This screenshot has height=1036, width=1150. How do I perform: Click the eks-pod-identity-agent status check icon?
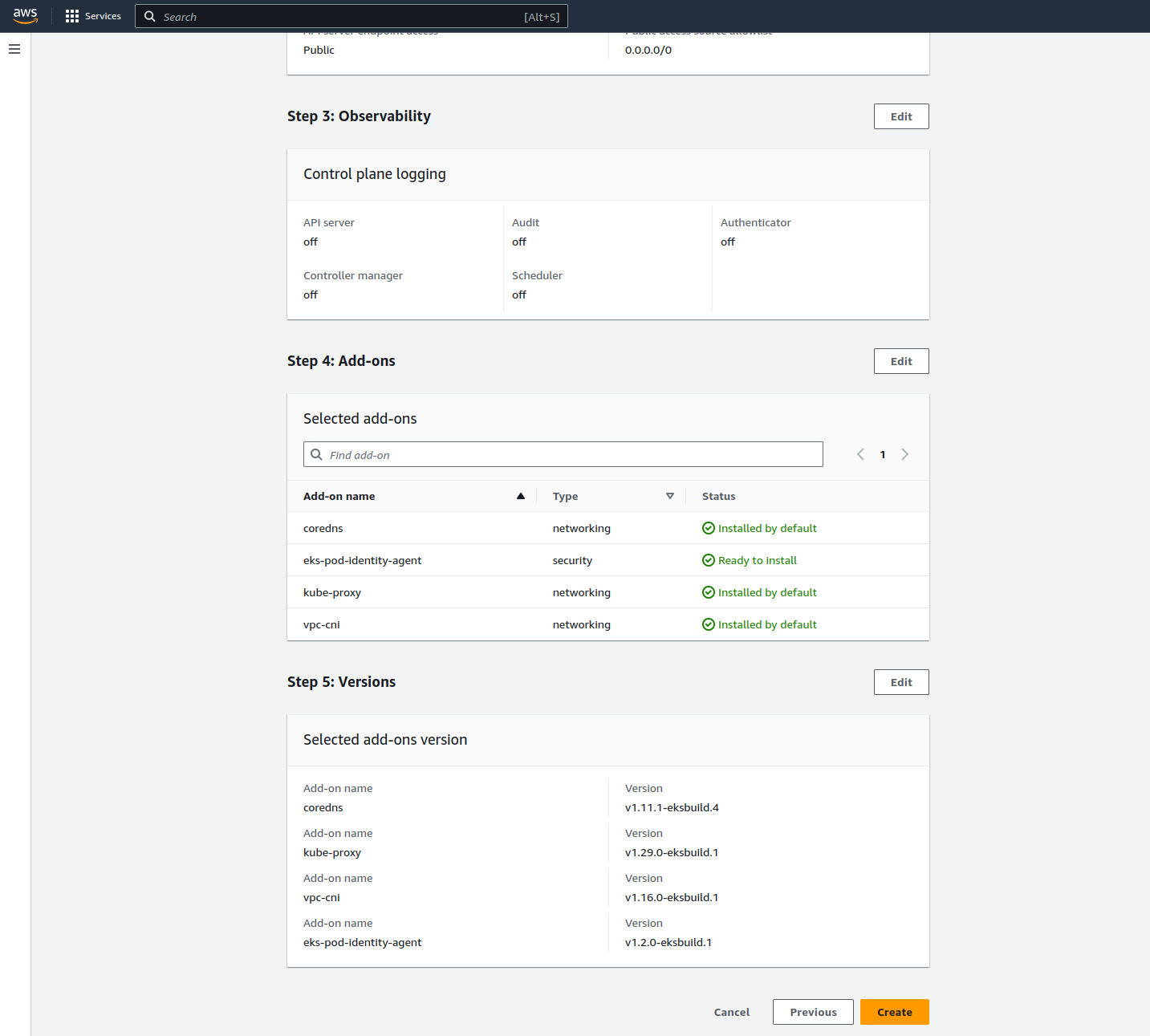click(x=709, y=560)
